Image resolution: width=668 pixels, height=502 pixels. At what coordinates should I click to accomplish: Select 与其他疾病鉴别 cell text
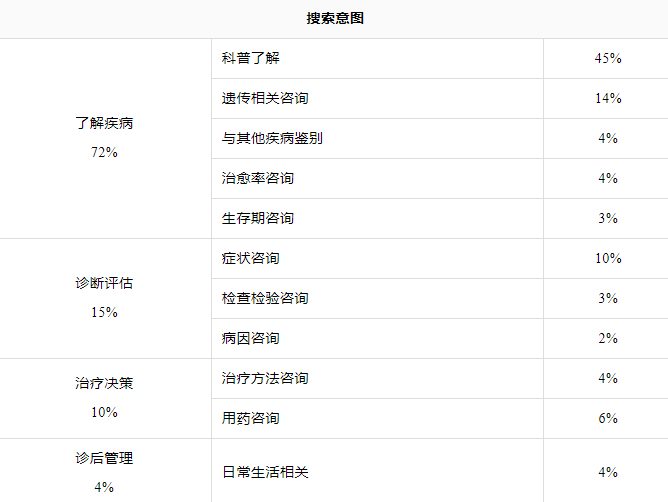click(272, 138)
